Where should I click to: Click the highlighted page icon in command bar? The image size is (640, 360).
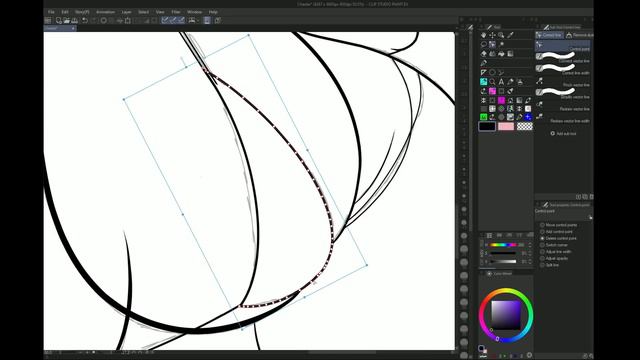pyautogui.click(x=207, y=20)
